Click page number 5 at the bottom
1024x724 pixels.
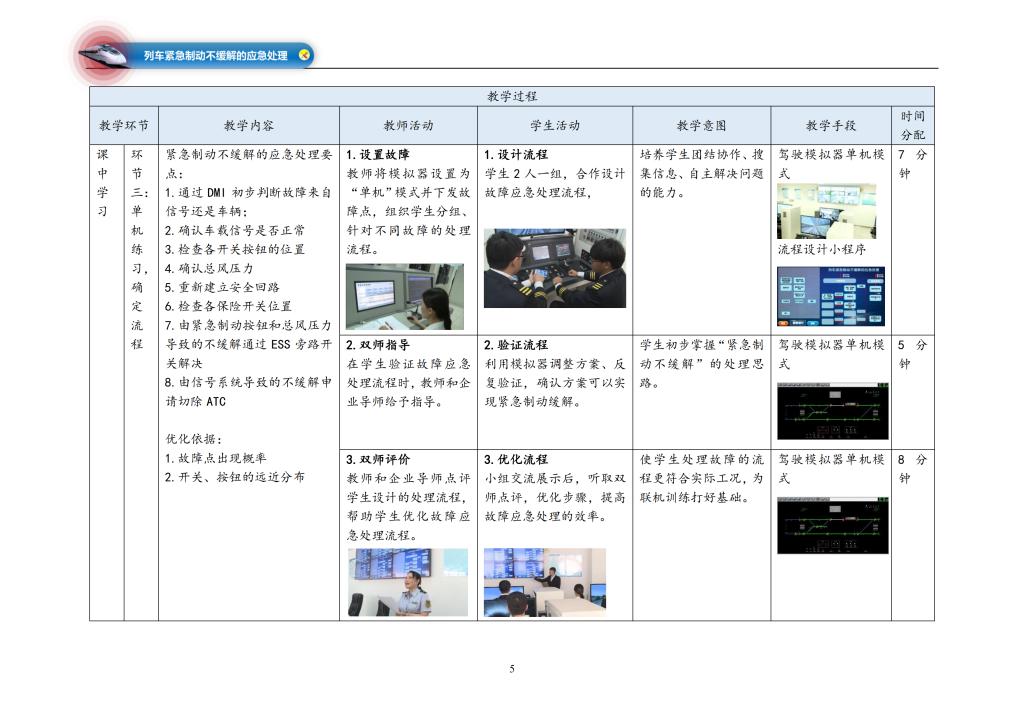point(511,669)
